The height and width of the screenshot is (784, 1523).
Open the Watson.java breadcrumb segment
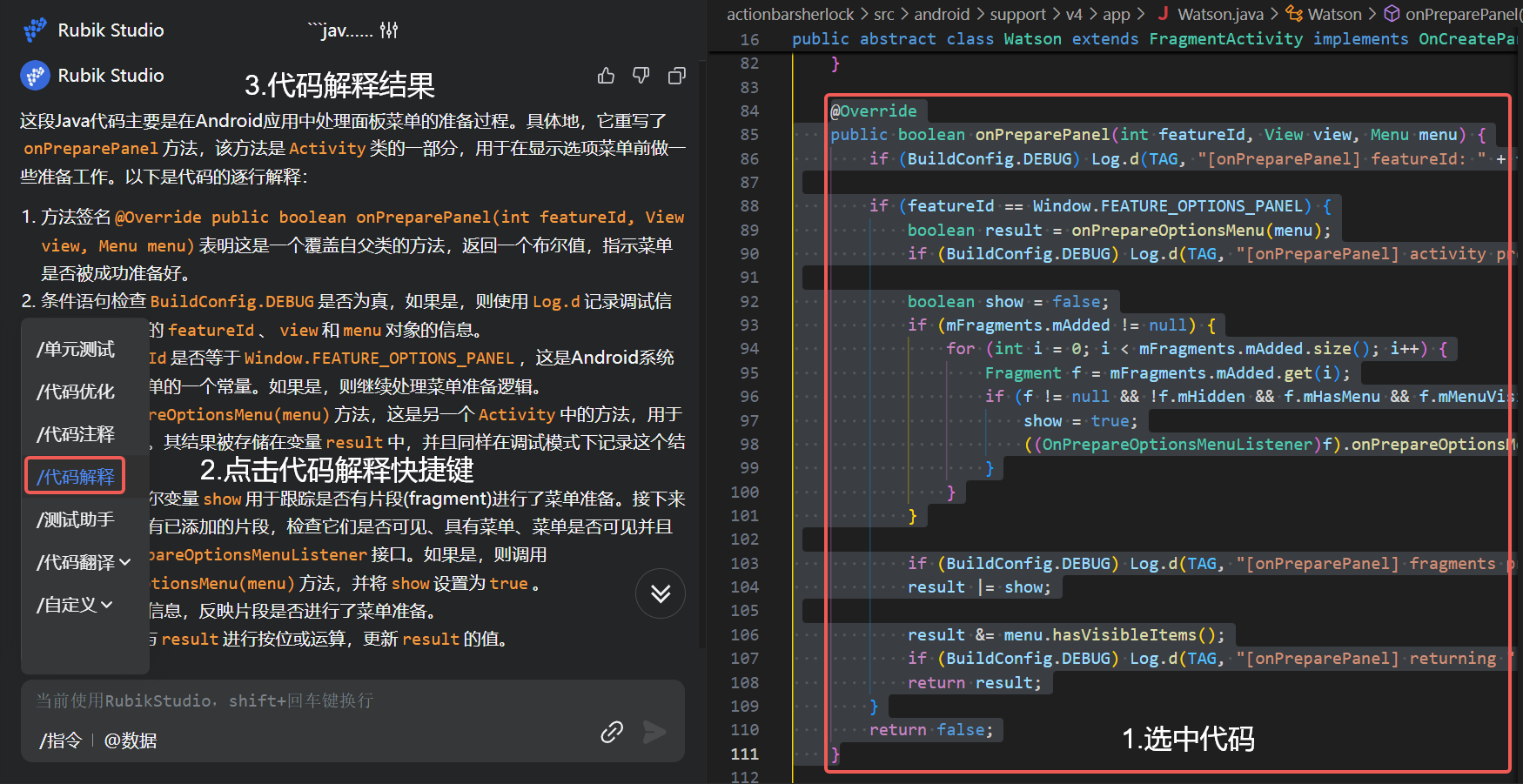[x=1221, y=14]
